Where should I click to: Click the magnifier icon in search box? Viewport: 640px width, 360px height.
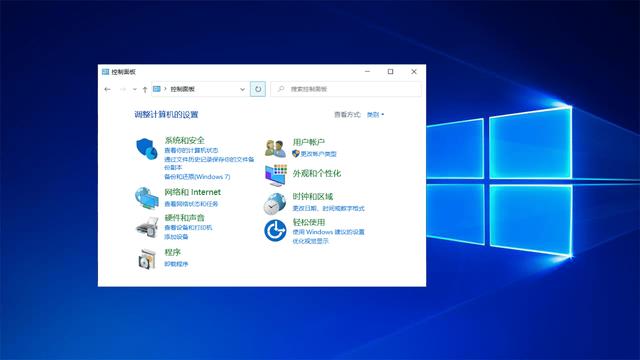click(281, 89)
